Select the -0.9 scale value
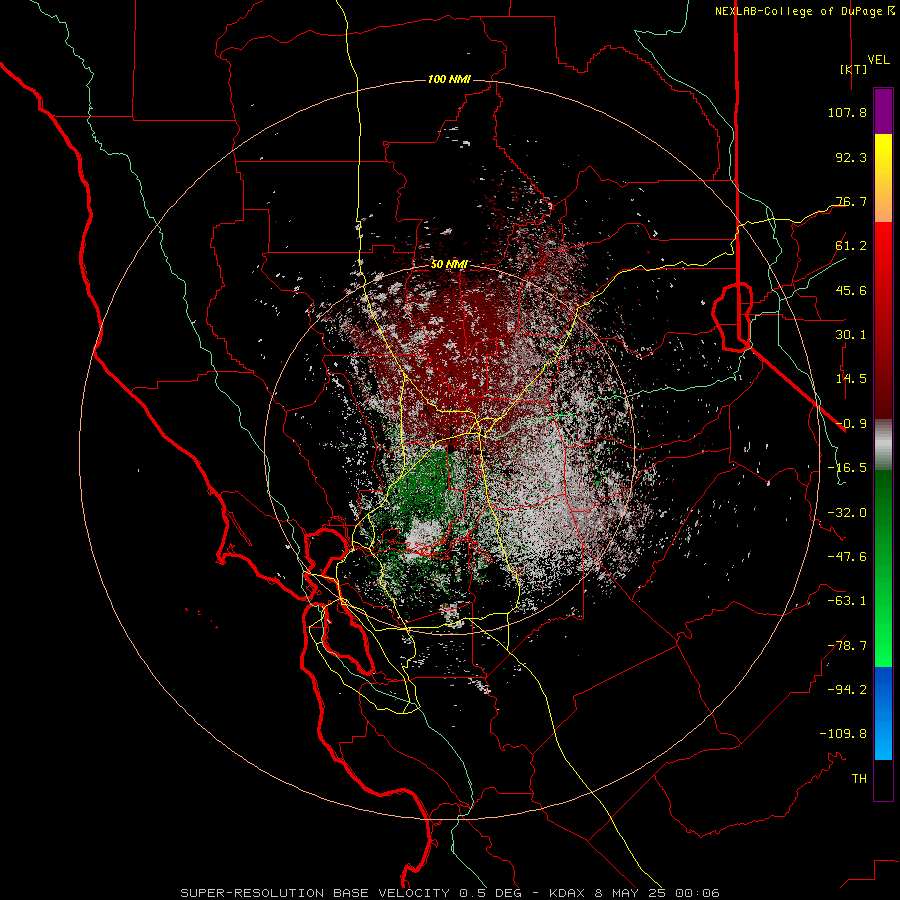The width and height of the screenshot is (900, 900). coord(851,424)
